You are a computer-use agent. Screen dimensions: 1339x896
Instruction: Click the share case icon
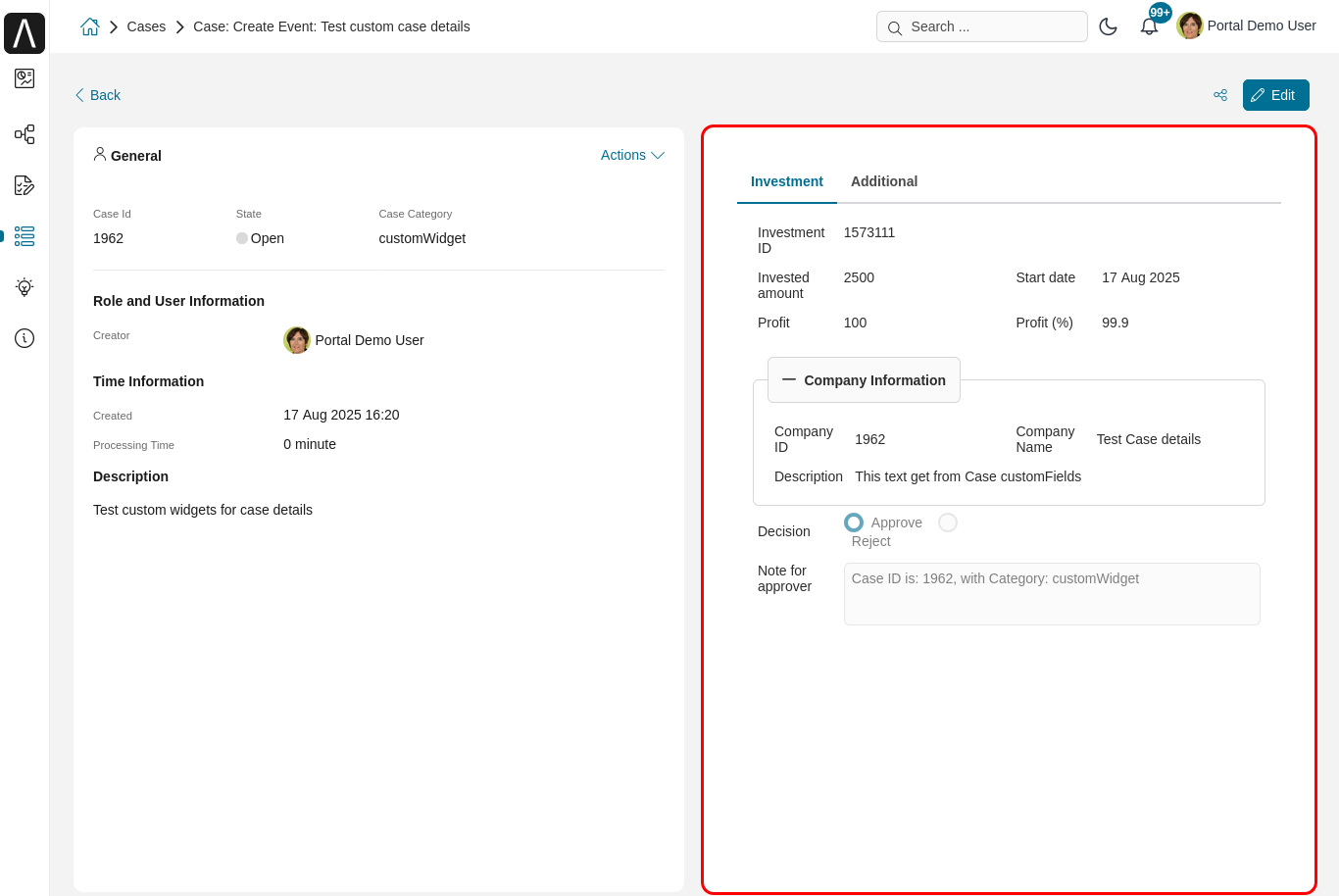pyautogui.click(x=1220, y=95)
